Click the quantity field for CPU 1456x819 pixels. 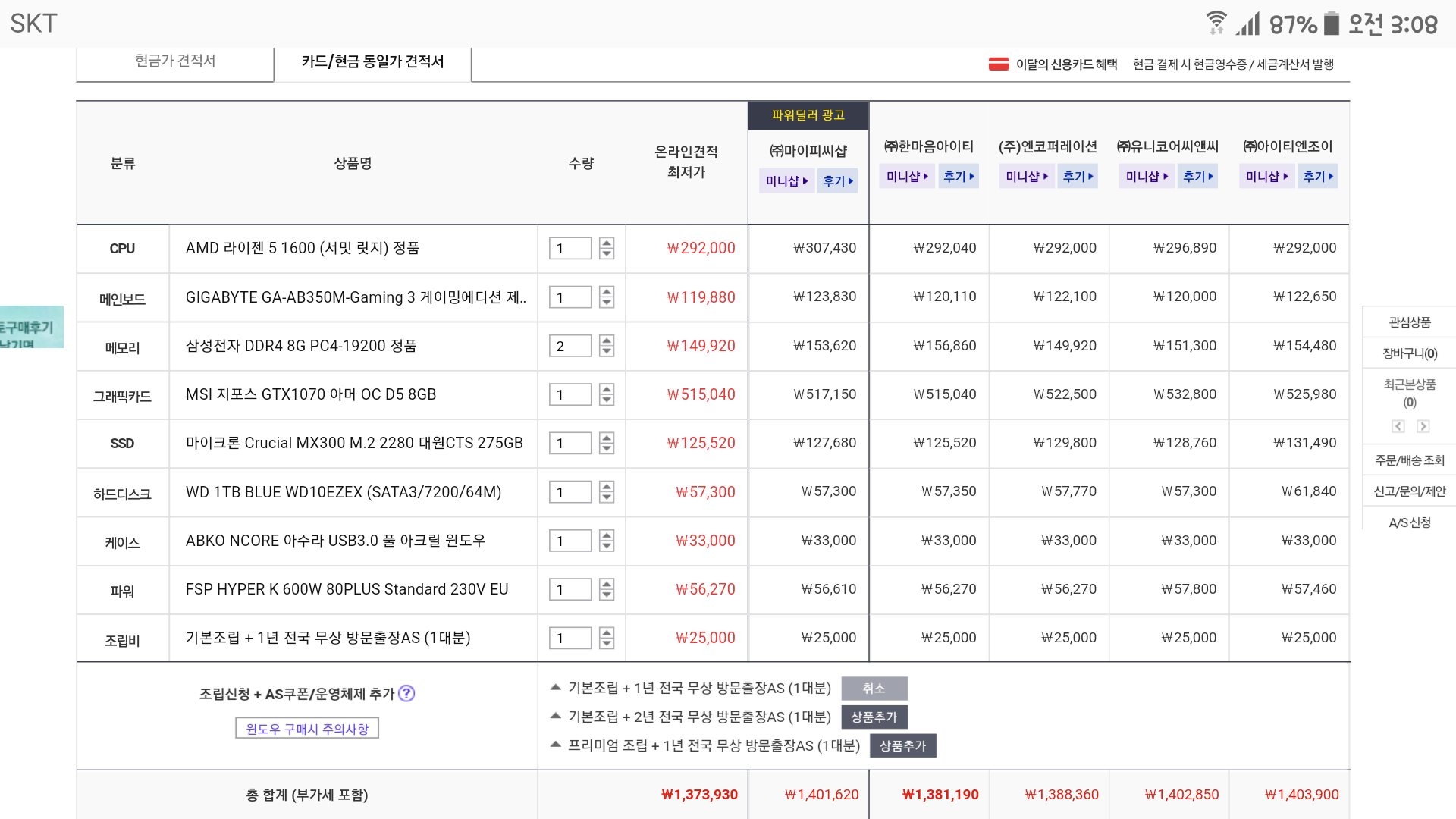570,248
